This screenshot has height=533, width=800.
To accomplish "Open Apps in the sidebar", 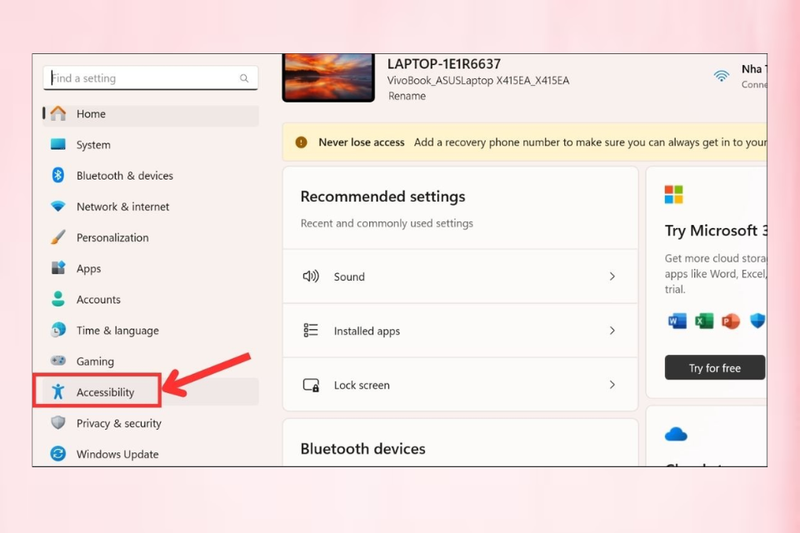I will coord(151,268).
